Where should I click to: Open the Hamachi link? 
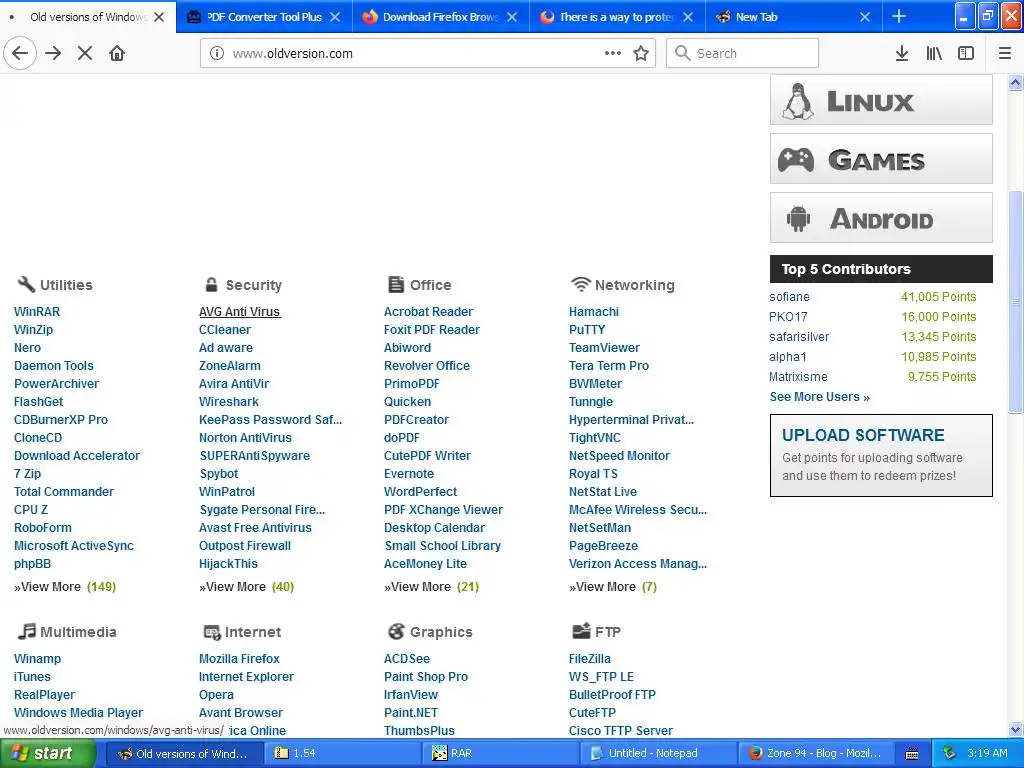point(594,312)
